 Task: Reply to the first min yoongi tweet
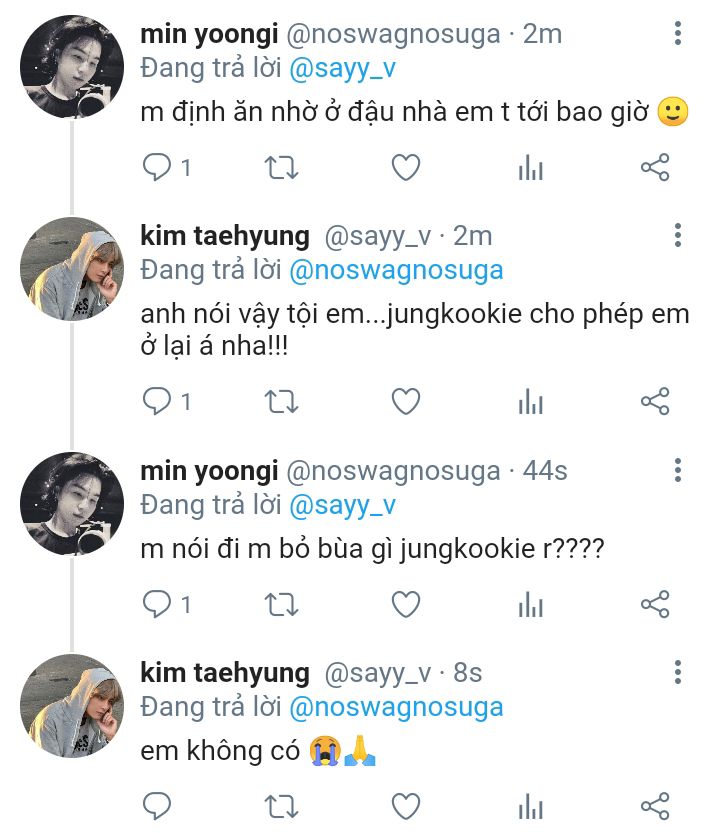[158, 168]
